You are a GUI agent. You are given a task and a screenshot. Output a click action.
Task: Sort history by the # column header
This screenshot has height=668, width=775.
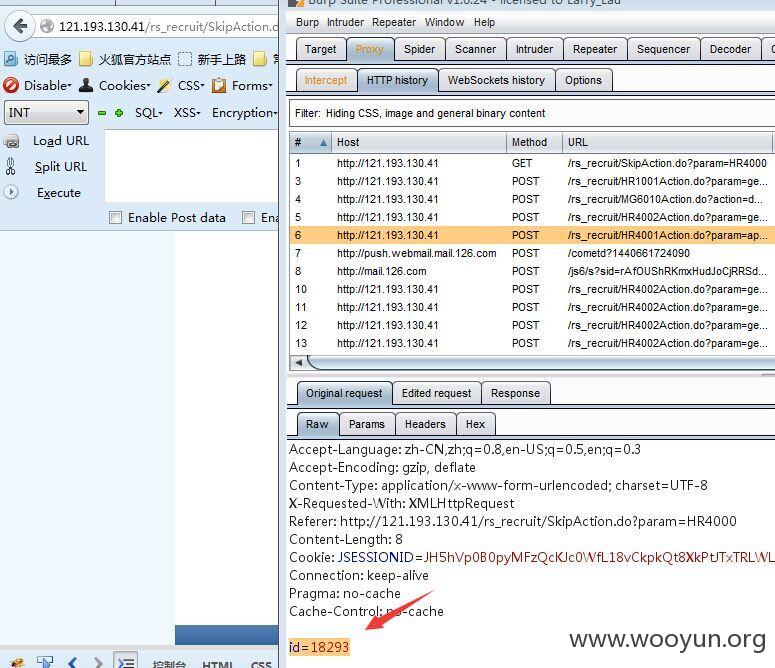pyautogui.click(x=310, y=142)
